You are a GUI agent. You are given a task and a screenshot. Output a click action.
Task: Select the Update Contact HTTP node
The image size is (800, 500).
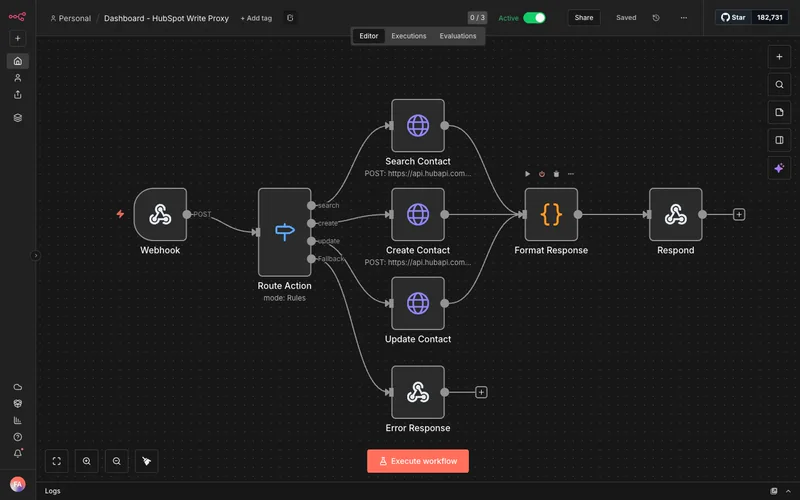[418, 303]
